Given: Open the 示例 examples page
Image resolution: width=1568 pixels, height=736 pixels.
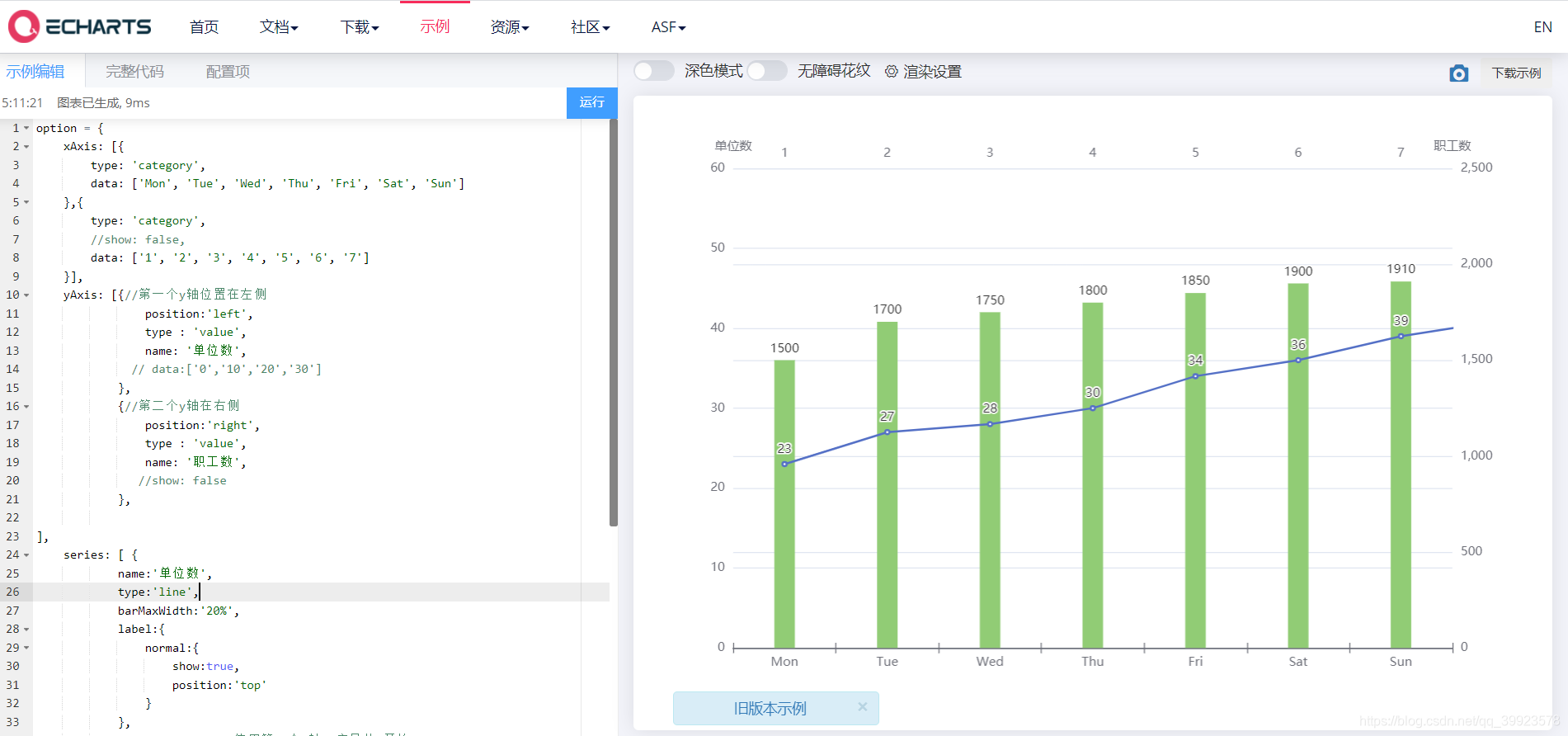Looking at the screenshot, I should click(435, 26).
